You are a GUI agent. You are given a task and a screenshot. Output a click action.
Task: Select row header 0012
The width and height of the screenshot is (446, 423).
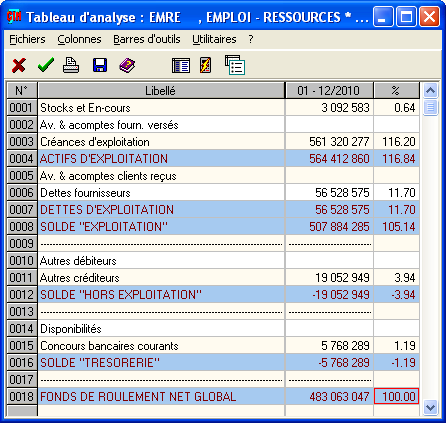click(x=22, y=295)
